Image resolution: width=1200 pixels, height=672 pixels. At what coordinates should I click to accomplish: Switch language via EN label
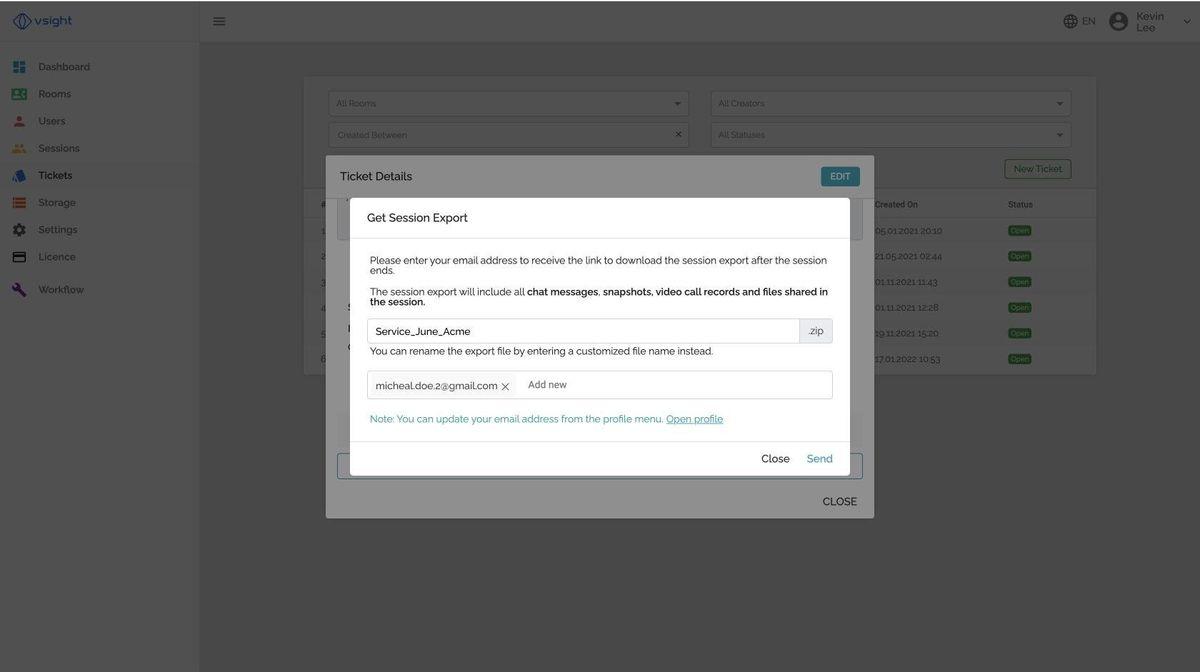click(1089, 21)
